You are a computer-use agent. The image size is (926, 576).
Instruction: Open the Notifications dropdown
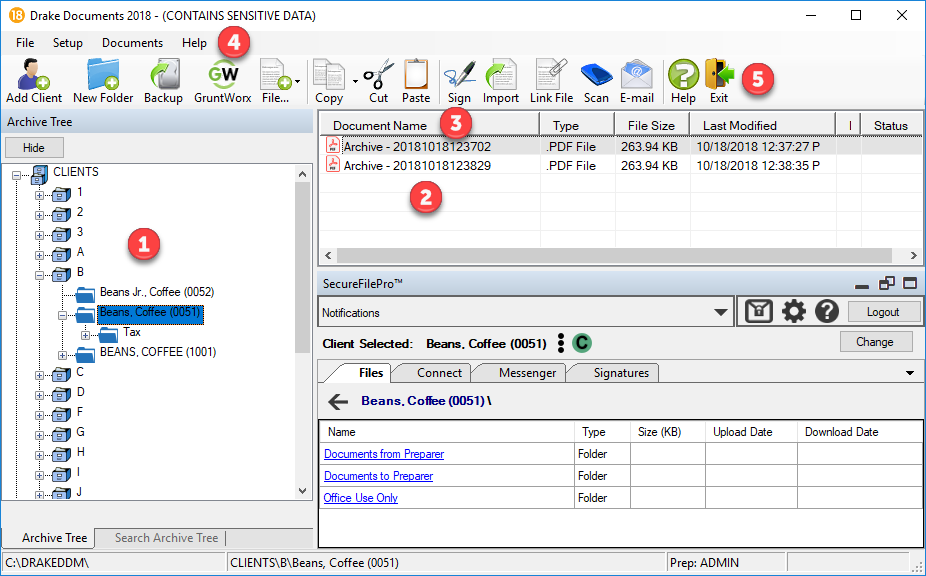tap(720, 313)
